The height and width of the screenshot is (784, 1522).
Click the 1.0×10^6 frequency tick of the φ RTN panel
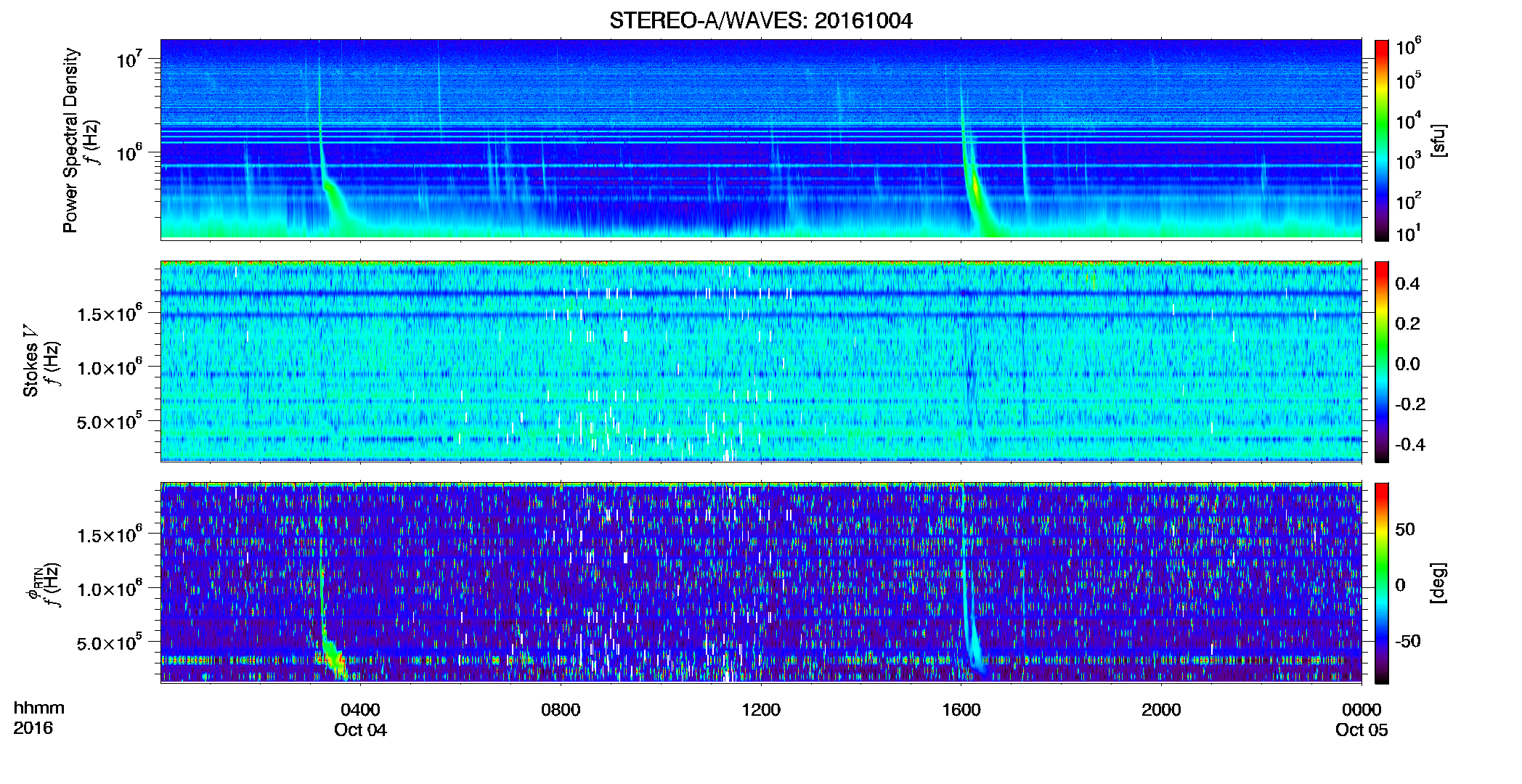pyautogui.click(x=109, y=589)
